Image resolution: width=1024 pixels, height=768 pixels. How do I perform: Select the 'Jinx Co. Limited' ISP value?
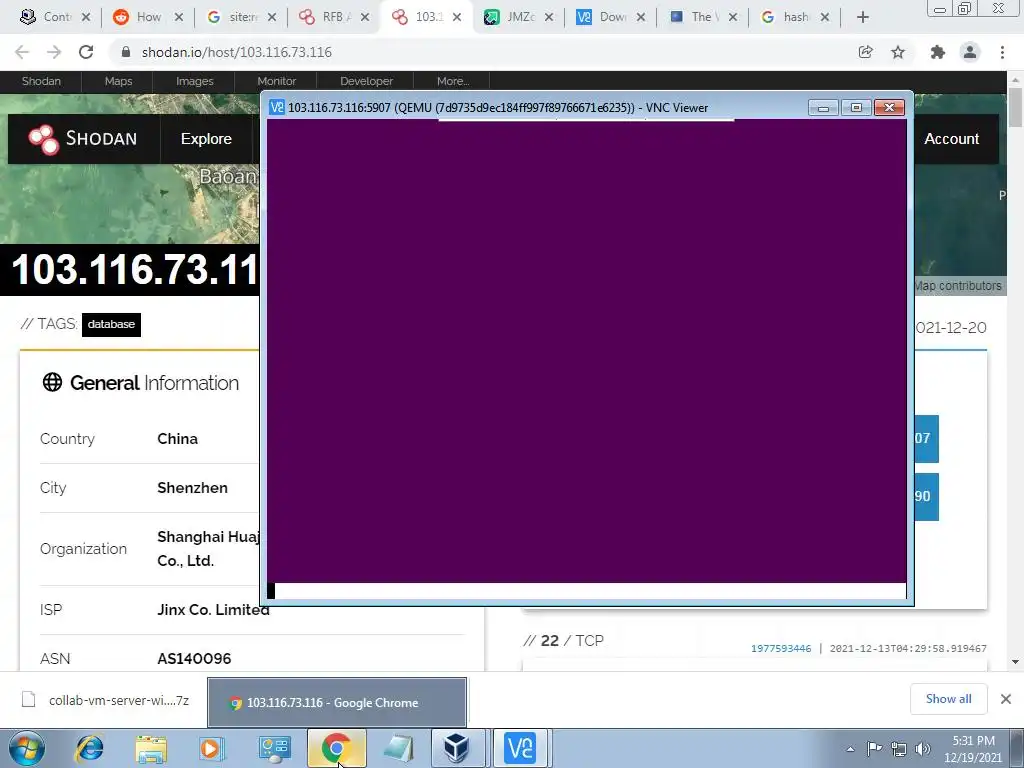pos(213,609)
